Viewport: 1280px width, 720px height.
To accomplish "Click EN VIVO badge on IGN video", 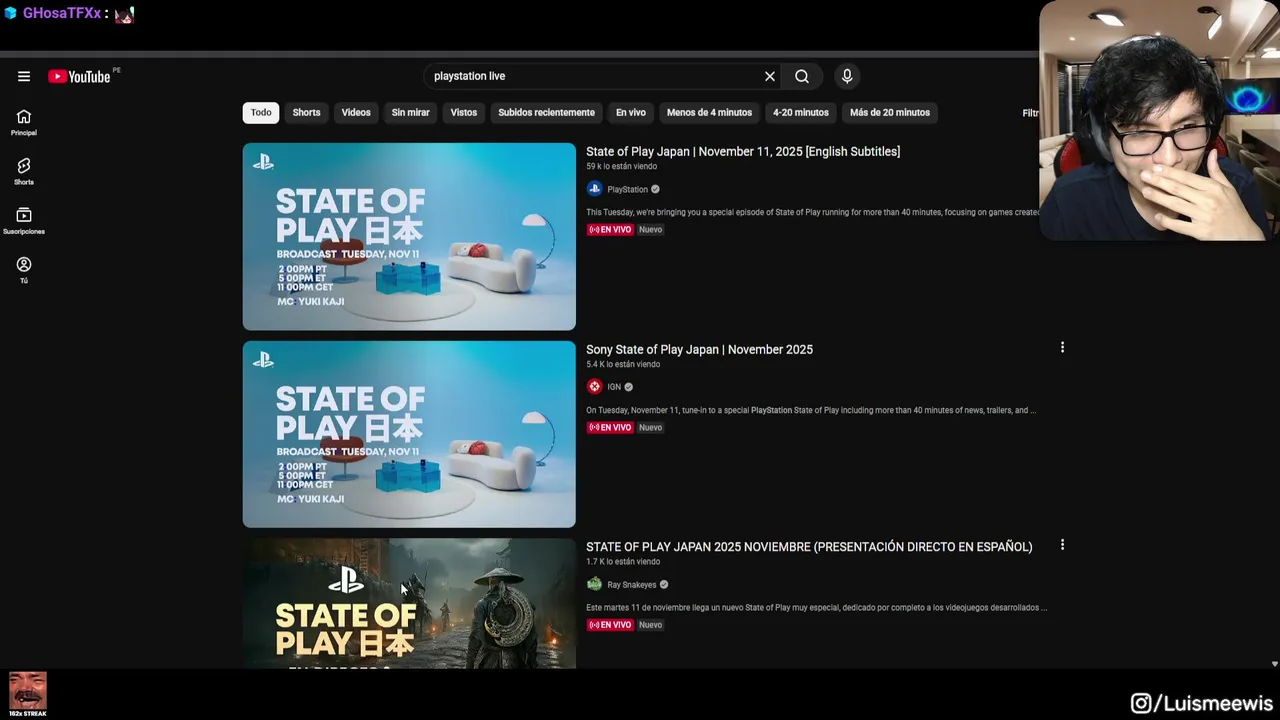I will click(610, 428).
